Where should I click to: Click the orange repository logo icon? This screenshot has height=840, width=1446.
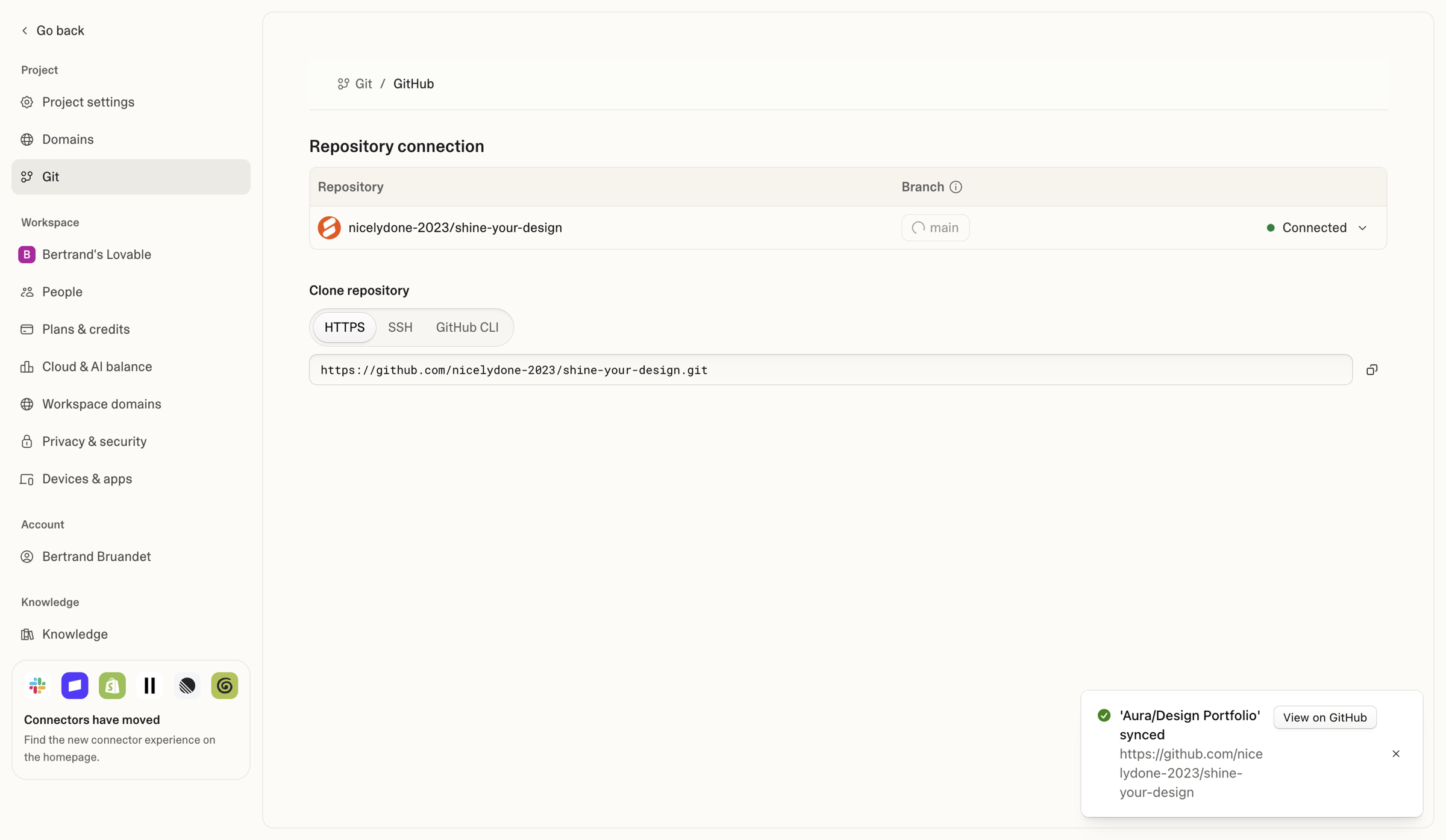(329, 228)
